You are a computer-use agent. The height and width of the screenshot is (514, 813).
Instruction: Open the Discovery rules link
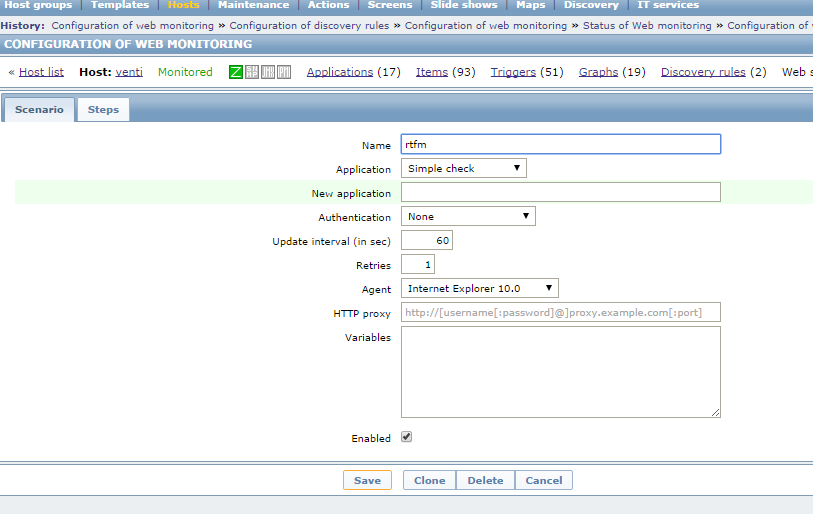tap(703, 72)
